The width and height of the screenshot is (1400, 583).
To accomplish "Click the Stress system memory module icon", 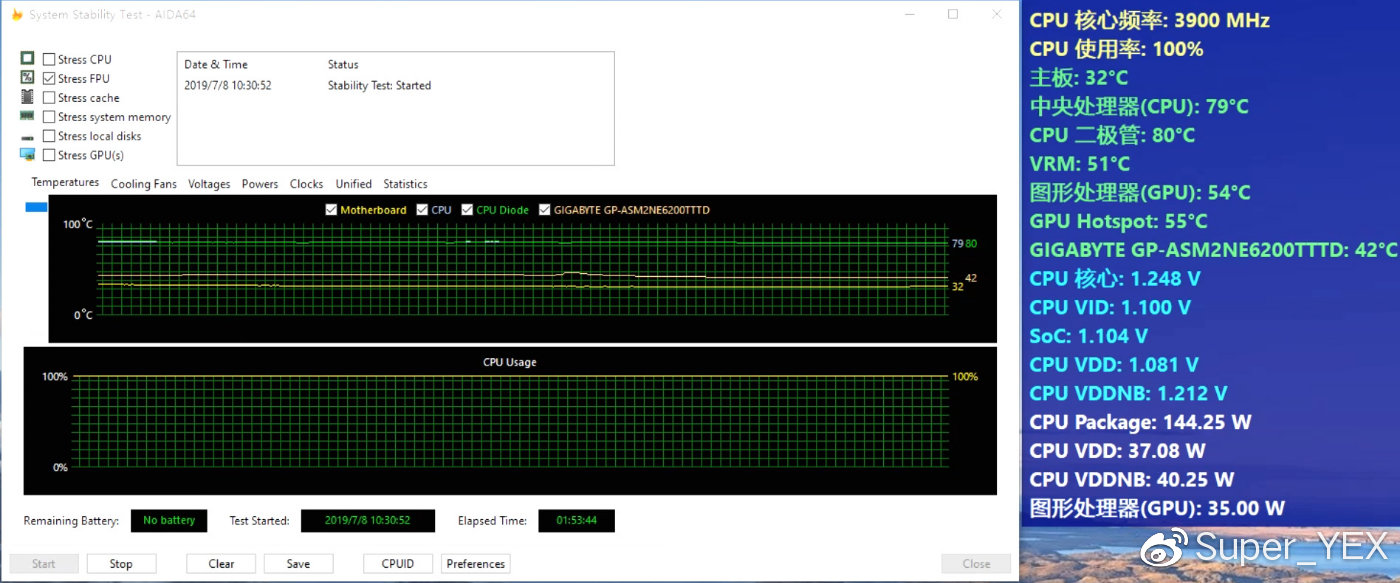I will (x=27, y=117).
